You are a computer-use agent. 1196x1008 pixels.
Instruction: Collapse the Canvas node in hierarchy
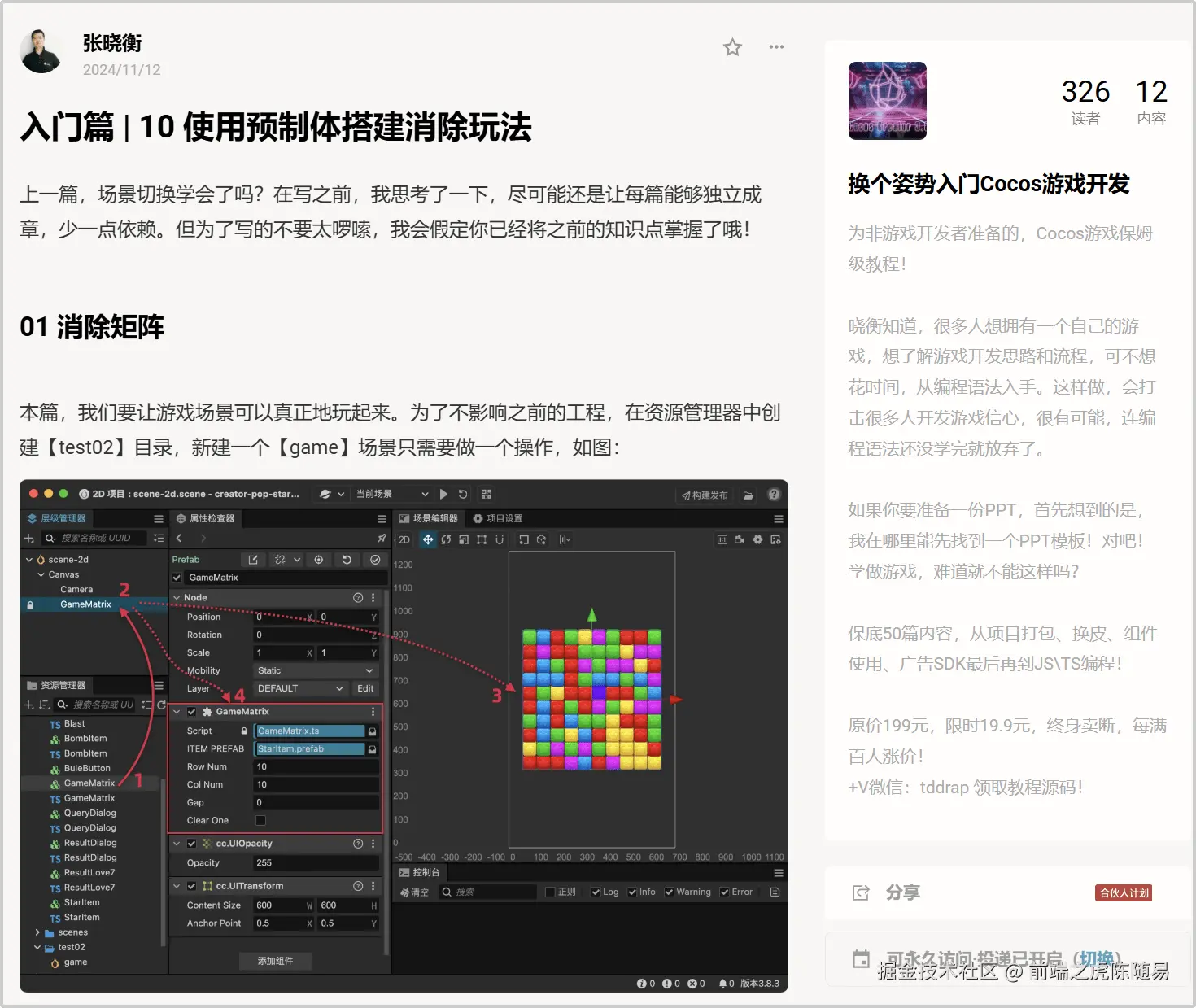(x=40, y=574)
